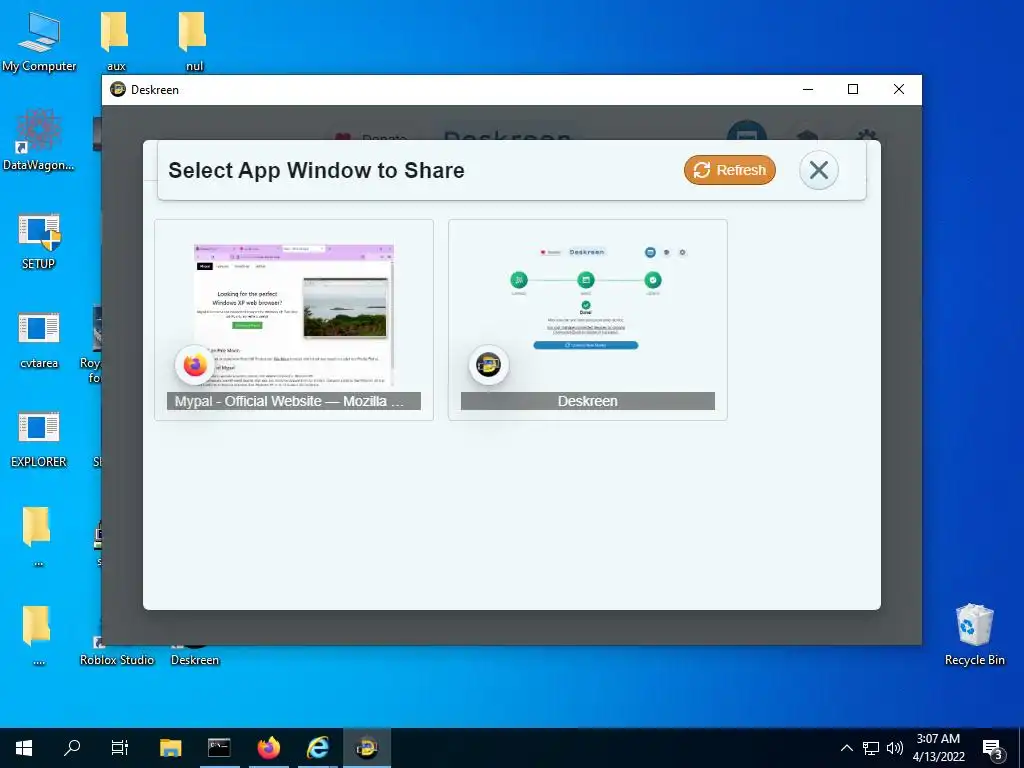This screenshot has height=768, width=1024.
Task: Select the Deskreen window thumbnail
Action: 588,320
